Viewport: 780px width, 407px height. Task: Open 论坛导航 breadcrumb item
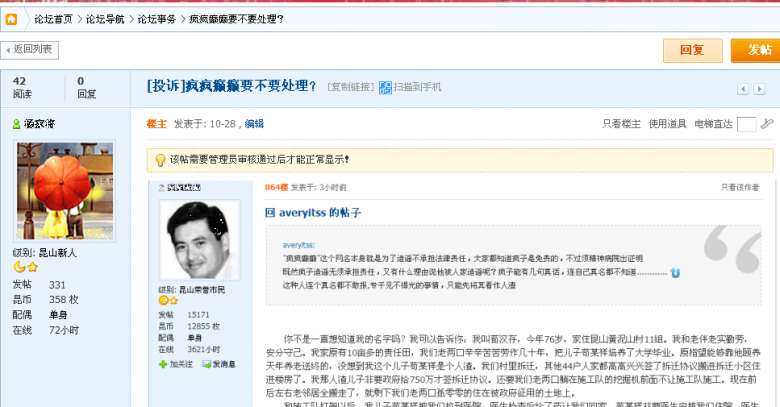point(105,18)
